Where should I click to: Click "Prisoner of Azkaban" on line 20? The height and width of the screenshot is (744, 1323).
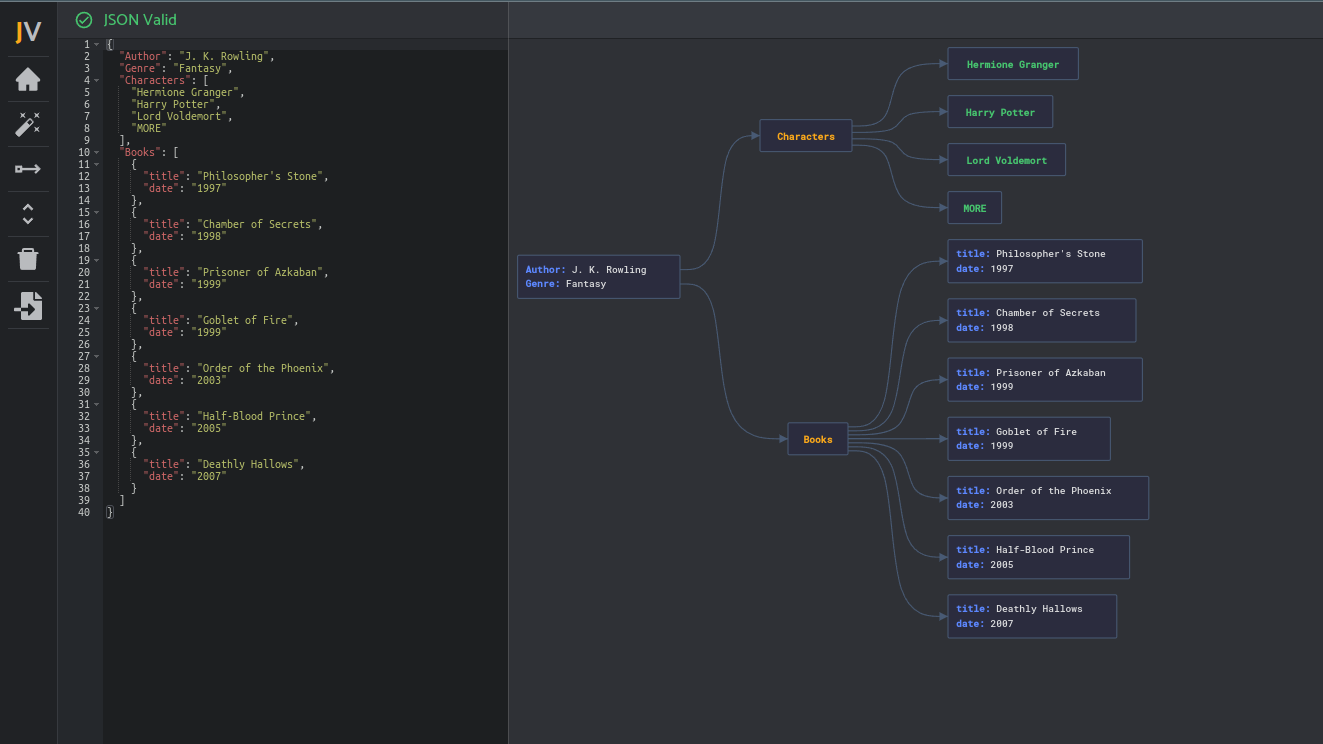click(x=260, y=273)
